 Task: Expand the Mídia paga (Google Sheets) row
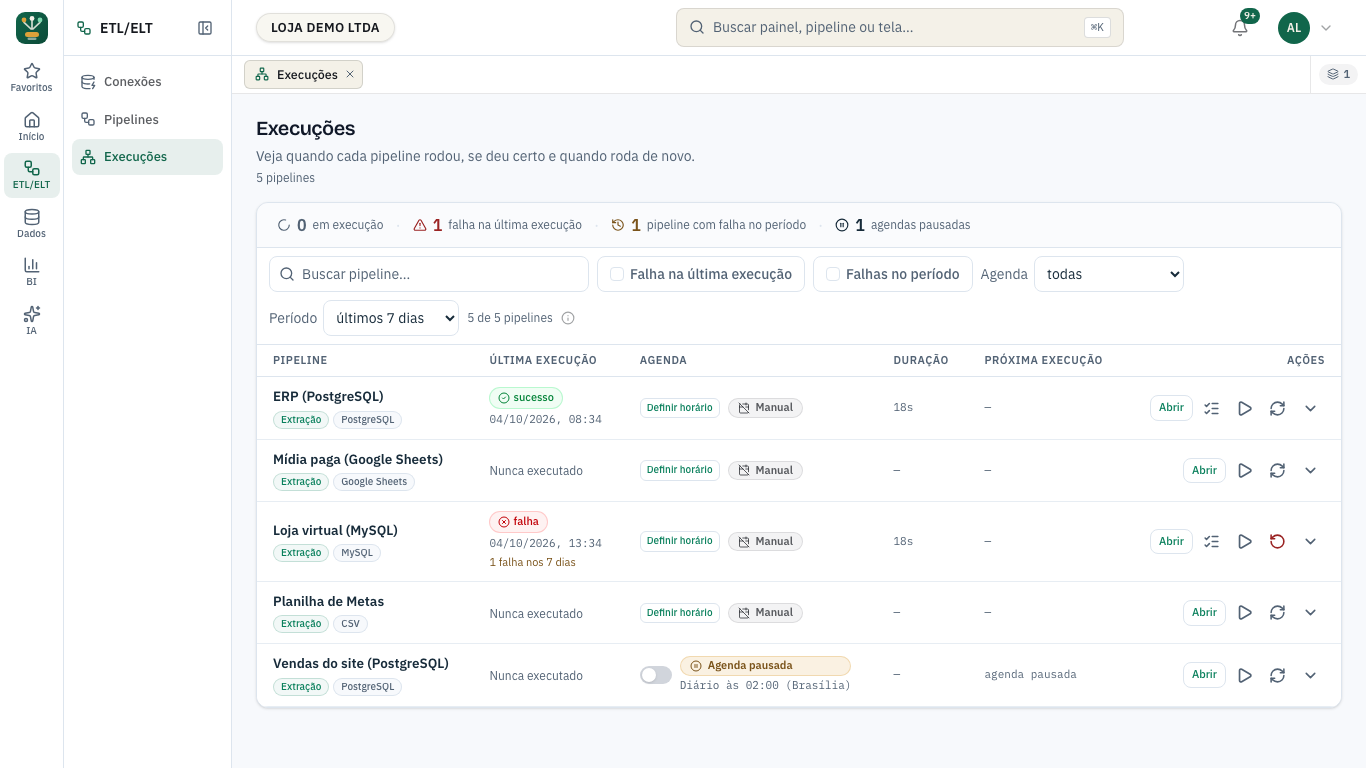(x=1310, y=470)
